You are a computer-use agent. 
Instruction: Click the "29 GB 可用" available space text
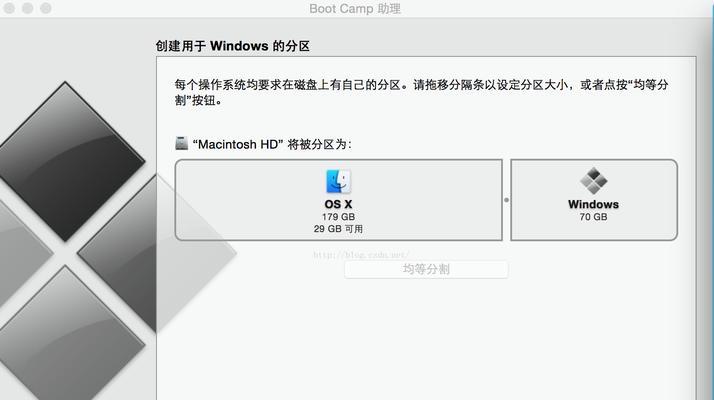pos(338,229)
